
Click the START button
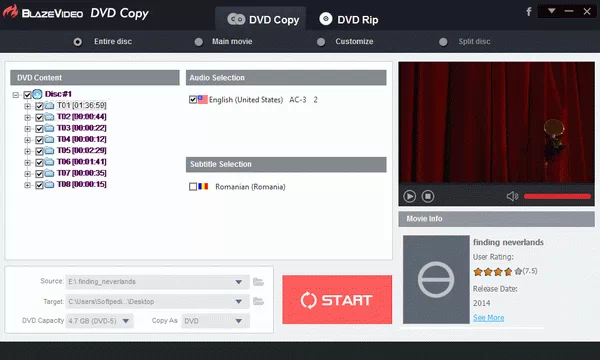[337, 300]
